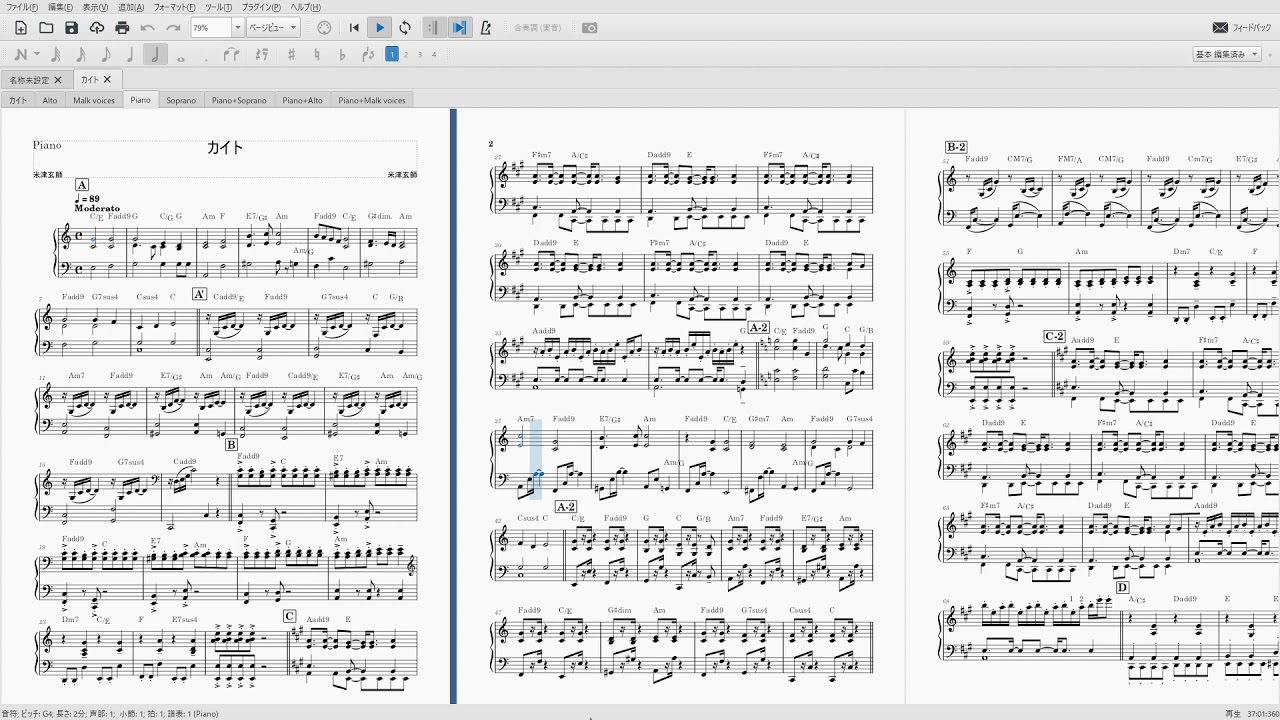Select the half note duration

click(x=155, y=55)
